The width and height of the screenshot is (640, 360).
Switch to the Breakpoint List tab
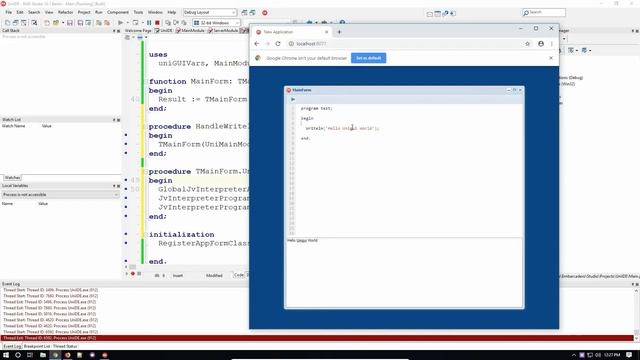click(37, 346)
